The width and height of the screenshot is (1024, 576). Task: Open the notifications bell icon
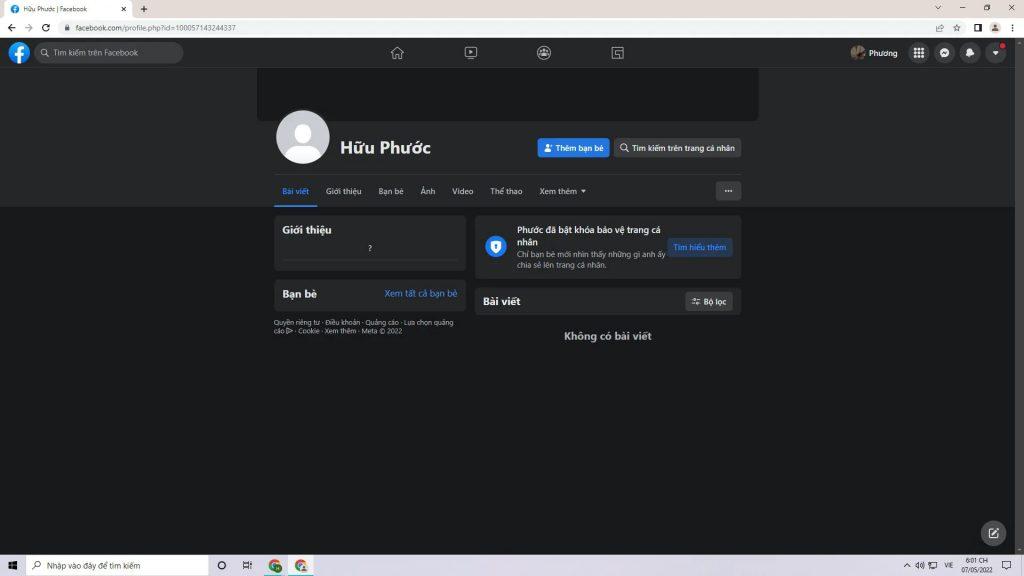pyautogui.click(x=969, y=53)
